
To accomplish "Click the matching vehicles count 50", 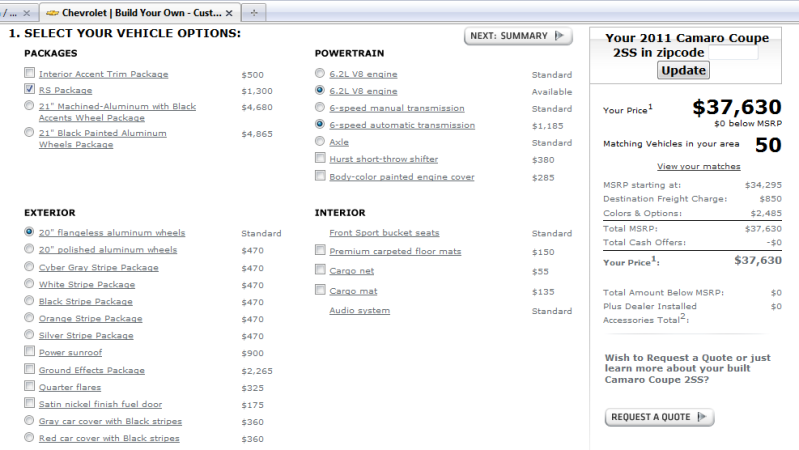I will (768, 145).
